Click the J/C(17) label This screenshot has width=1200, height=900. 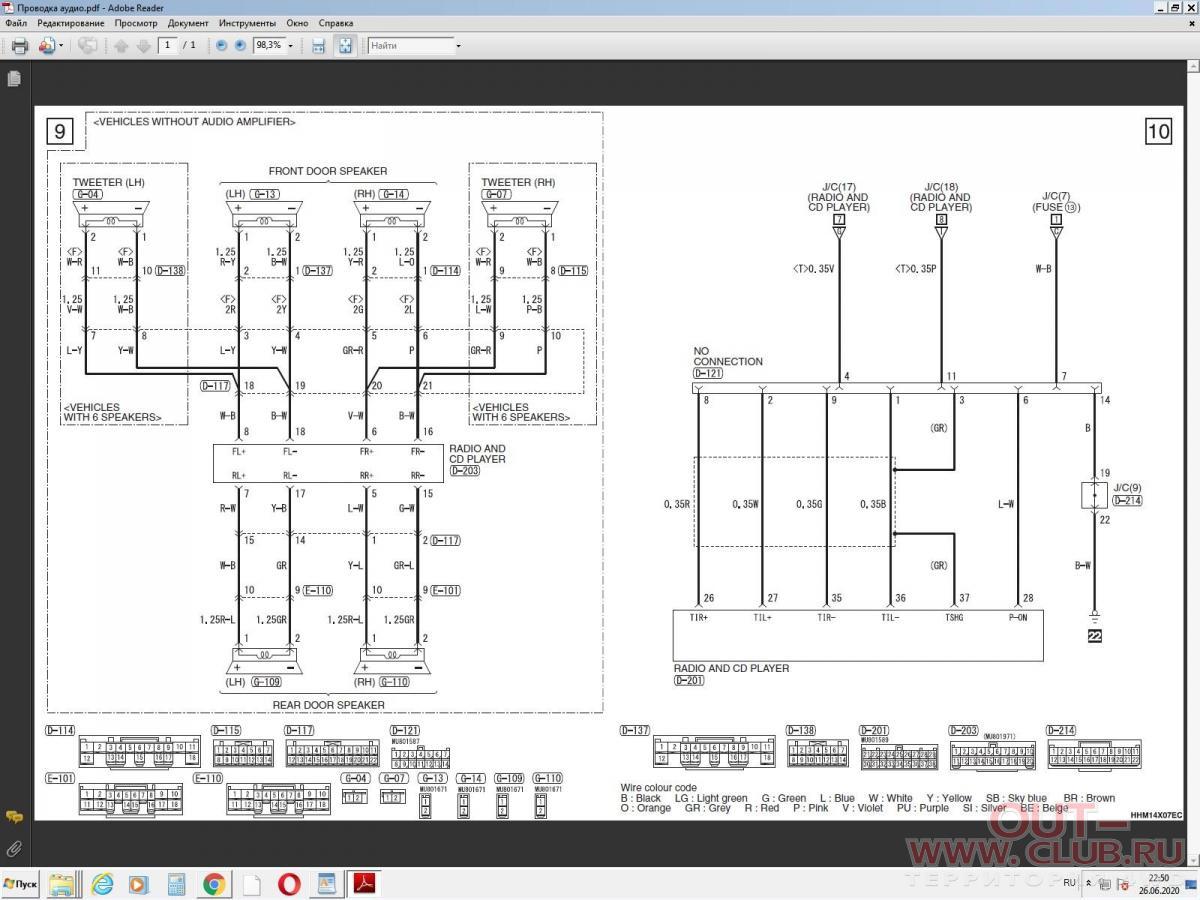839,187
